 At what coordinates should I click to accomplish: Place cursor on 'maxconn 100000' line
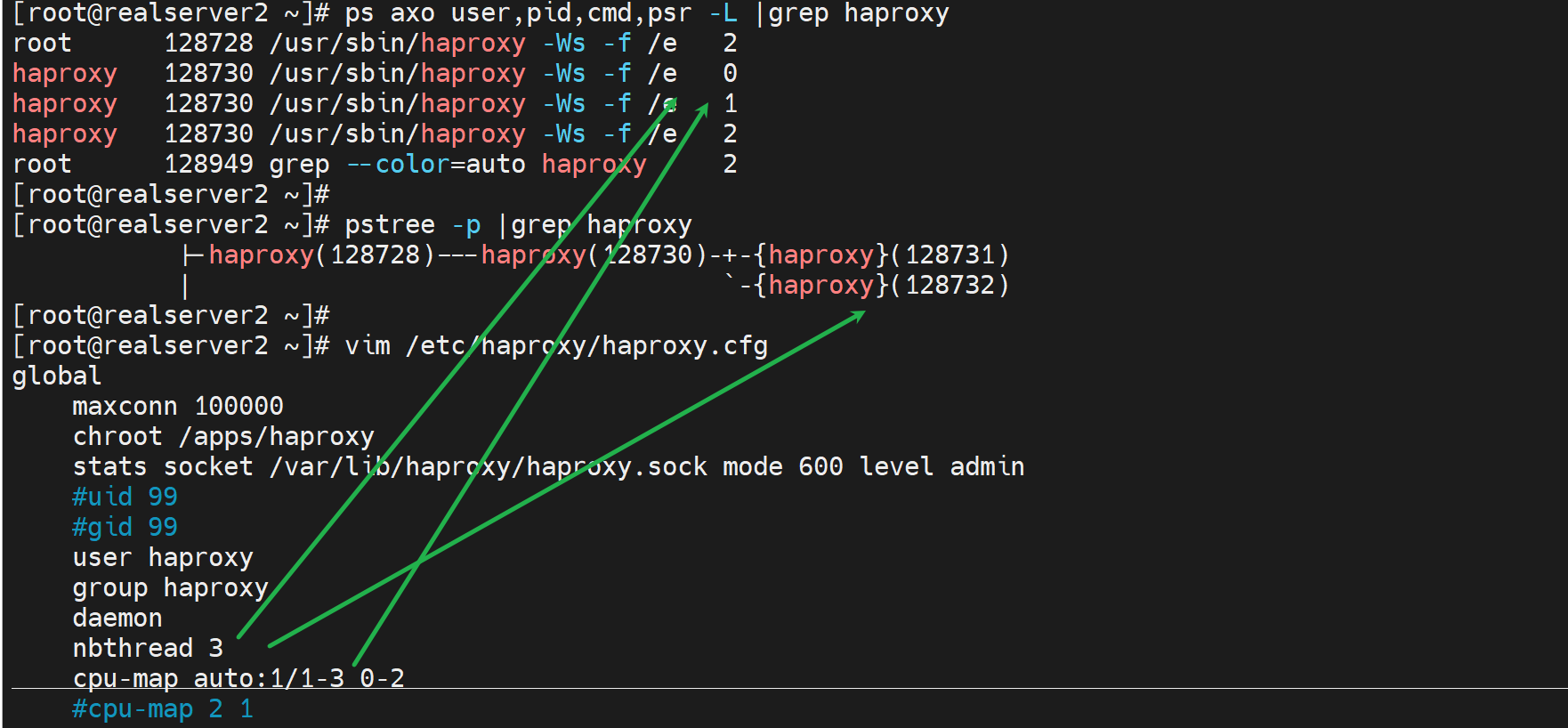[177, 407]
